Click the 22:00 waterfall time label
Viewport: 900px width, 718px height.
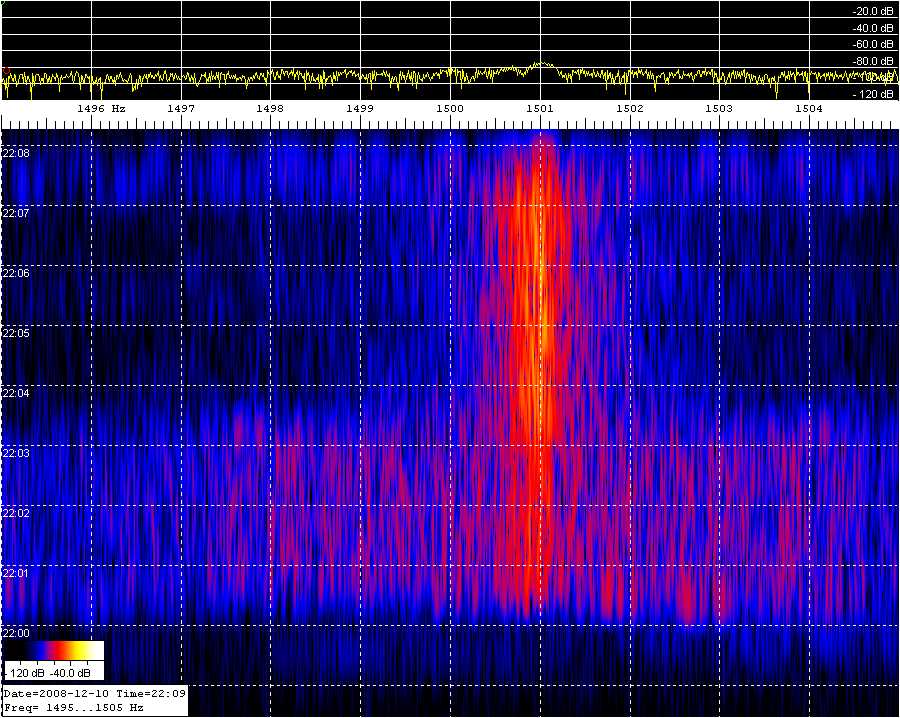click(16, 633)
